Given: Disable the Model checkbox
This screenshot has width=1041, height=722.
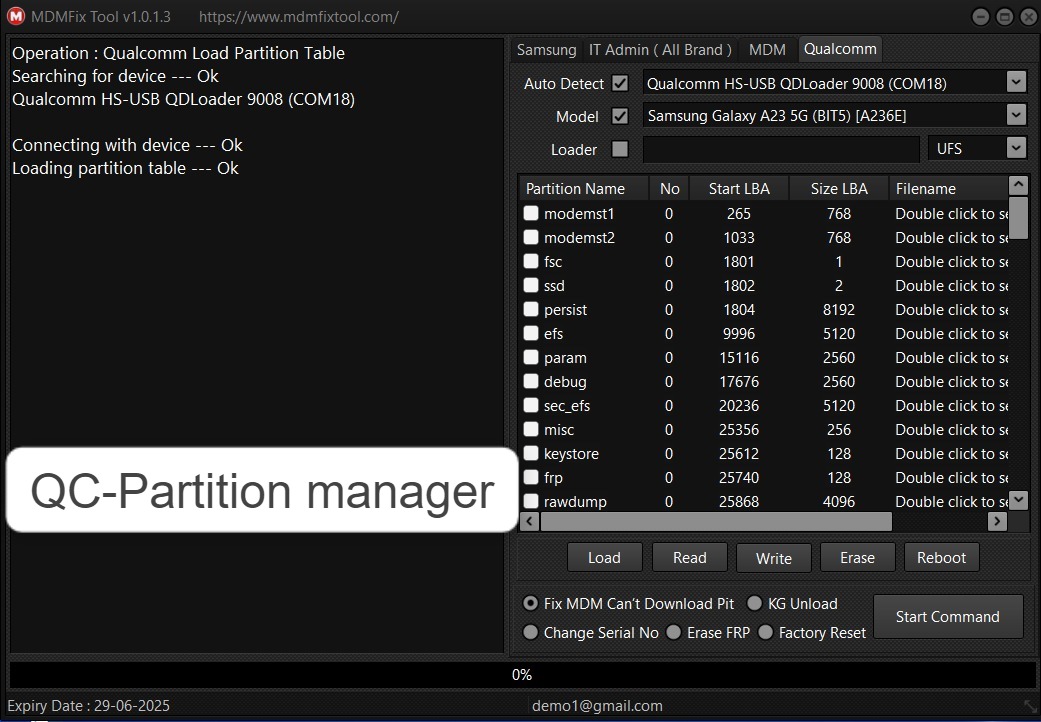Looking at the screenshot, I should [620, 116].
